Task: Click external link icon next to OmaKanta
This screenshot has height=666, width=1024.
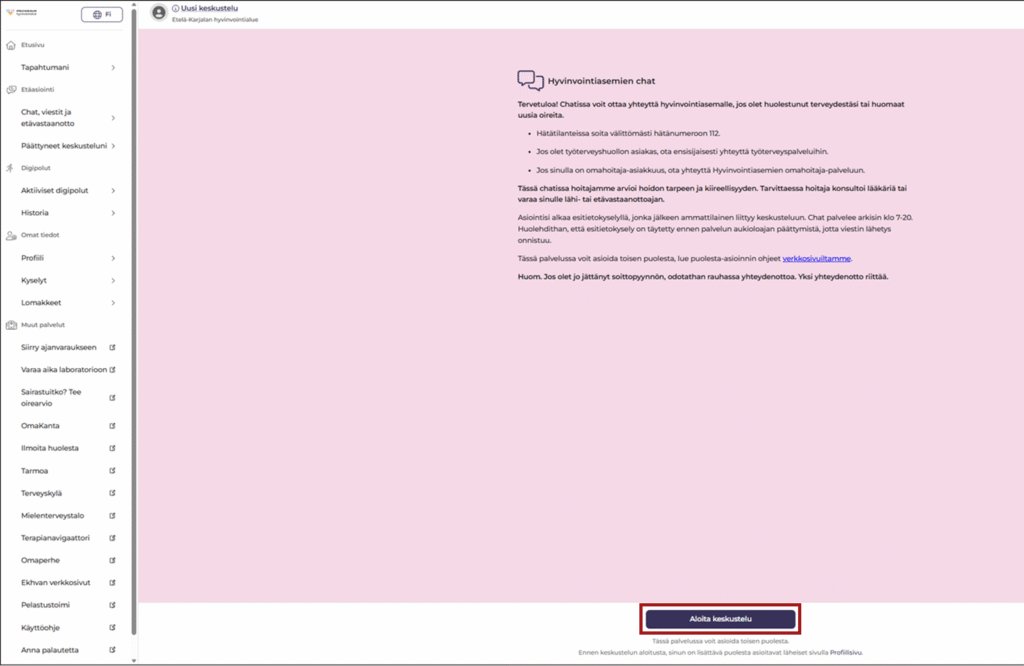Action: pyautogui.click(x=113, y=426)
